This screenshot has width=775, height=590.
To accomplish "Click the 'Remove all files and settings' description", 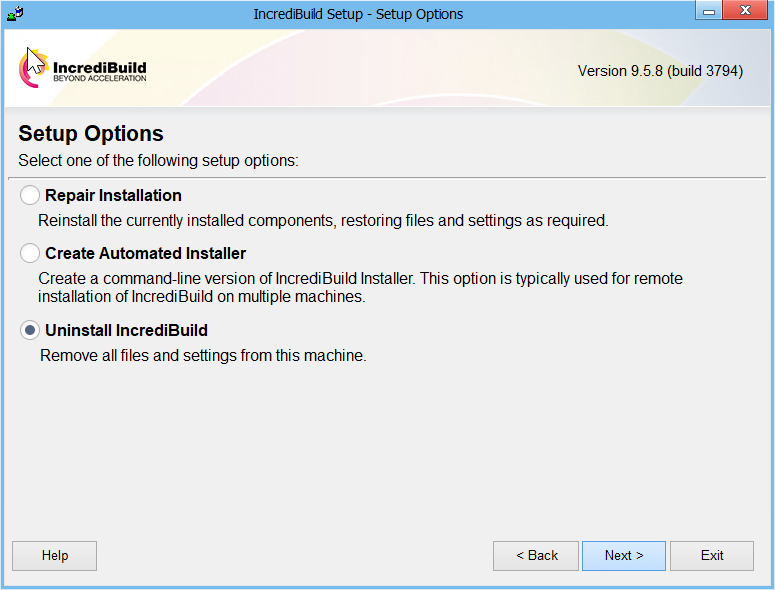I will 203,355.
